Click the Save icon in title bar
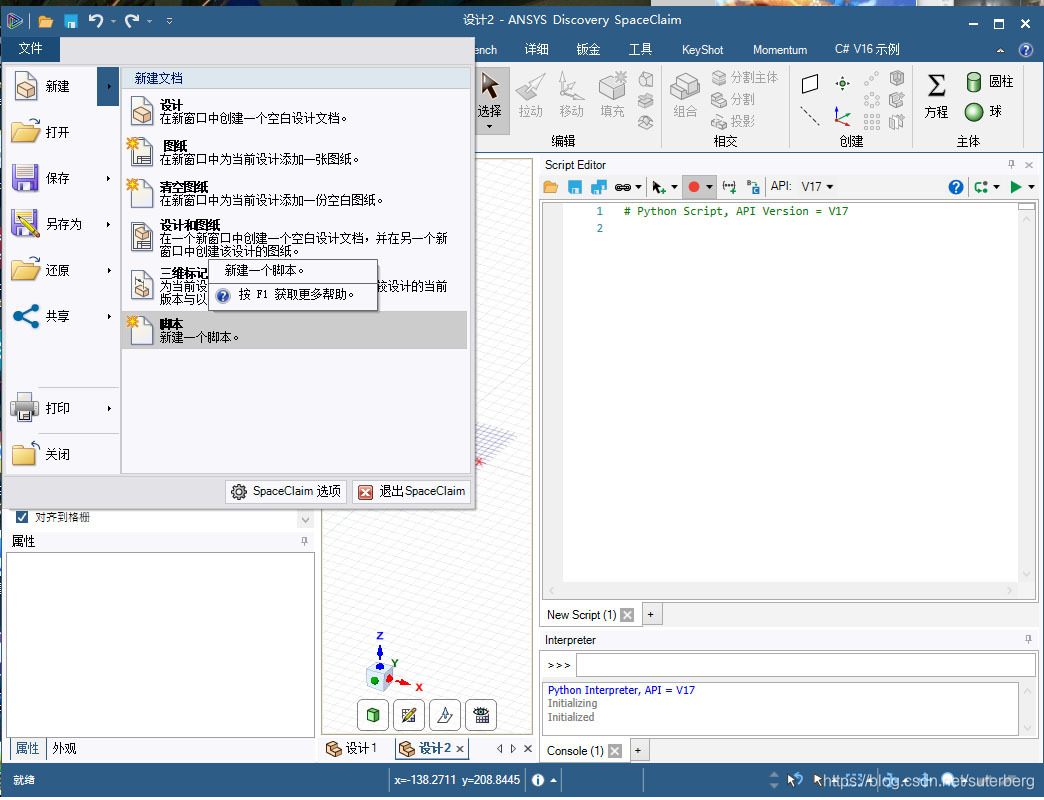 71,21
